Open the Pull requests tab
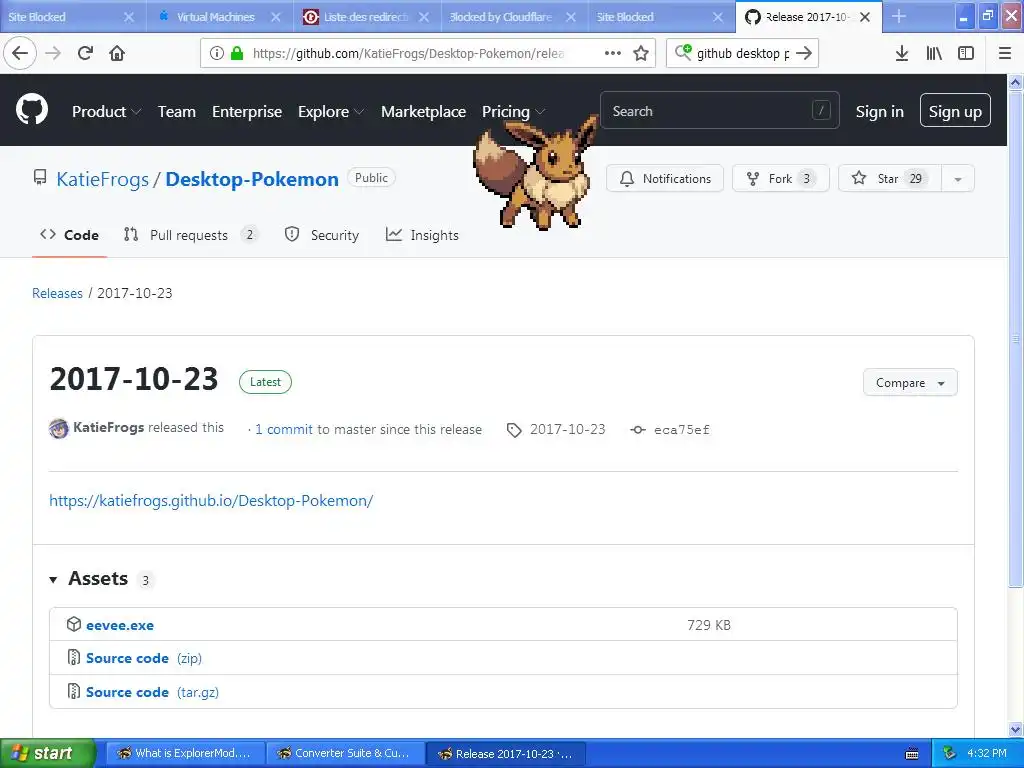 click(190, 235)
